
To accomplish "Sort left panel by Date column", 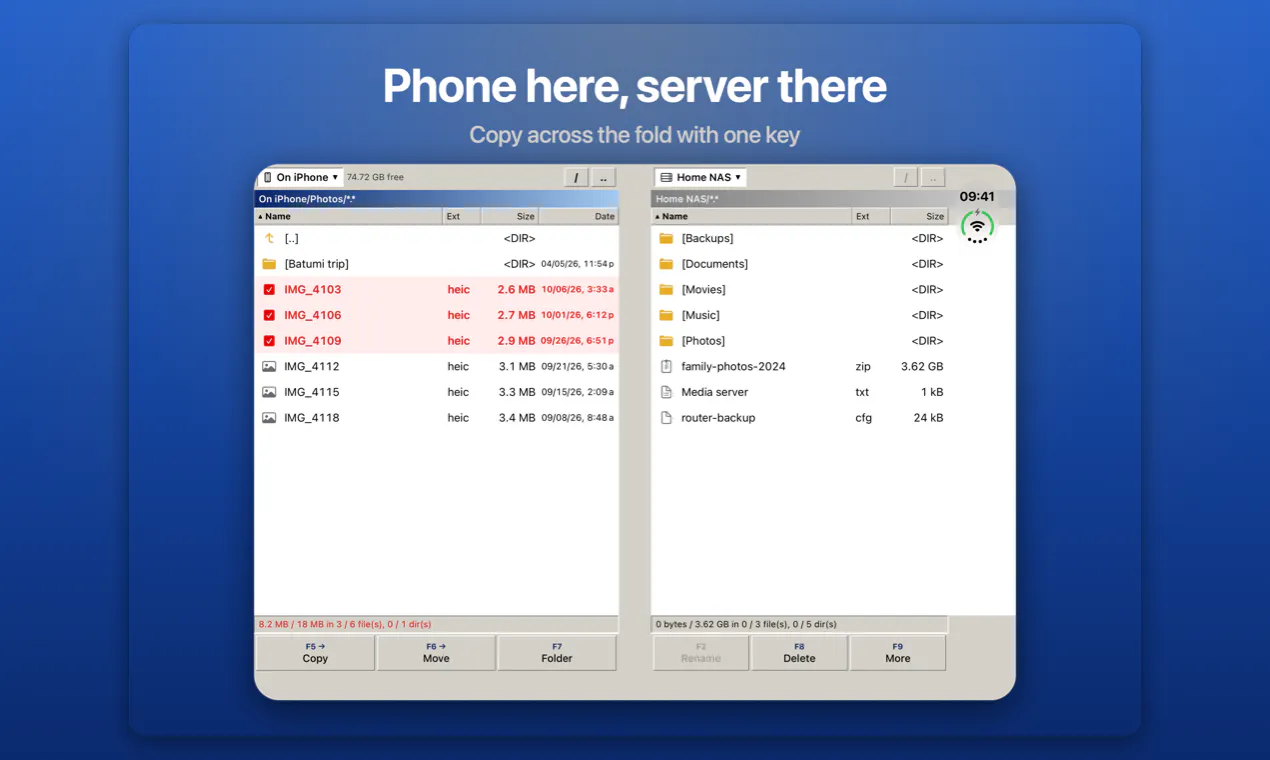I will (x=578, y=216).
